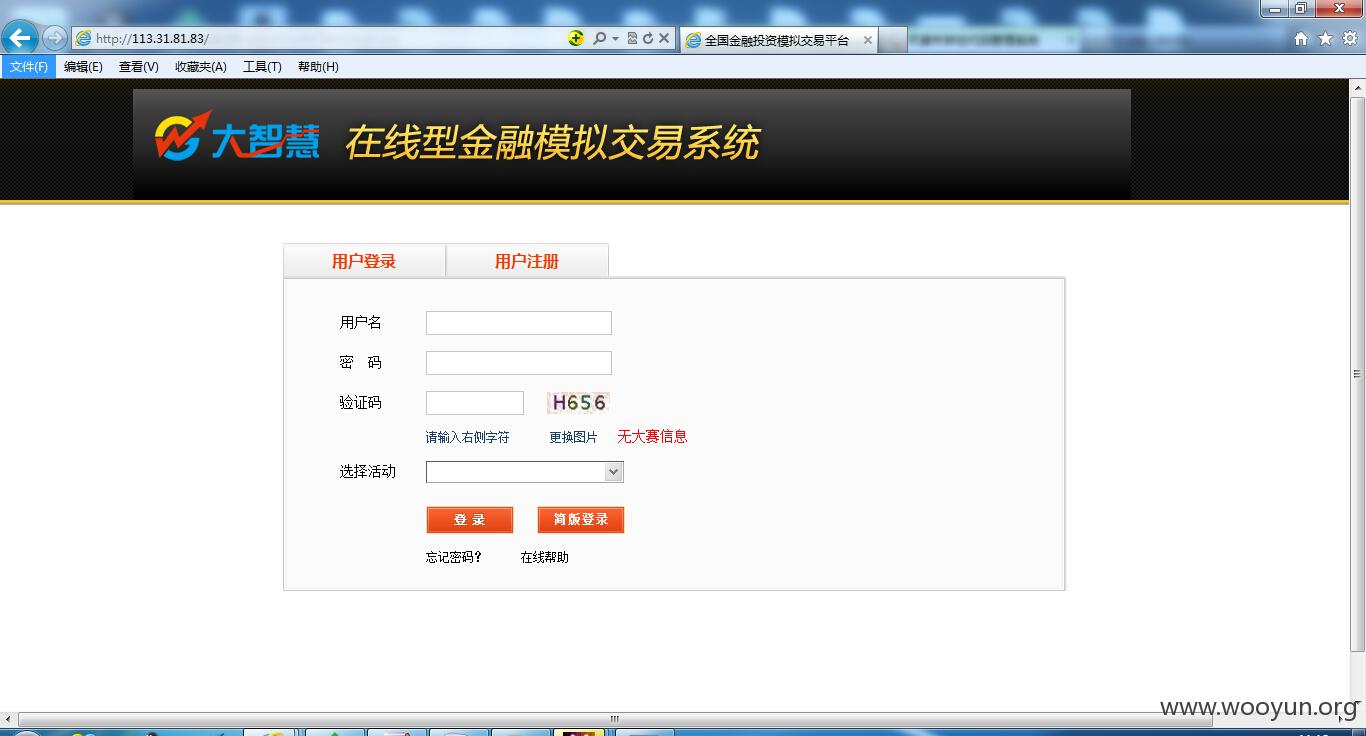This screenshot has width=1366, height=736.
Task: Click the 用户名 label text
Action: 361,322
